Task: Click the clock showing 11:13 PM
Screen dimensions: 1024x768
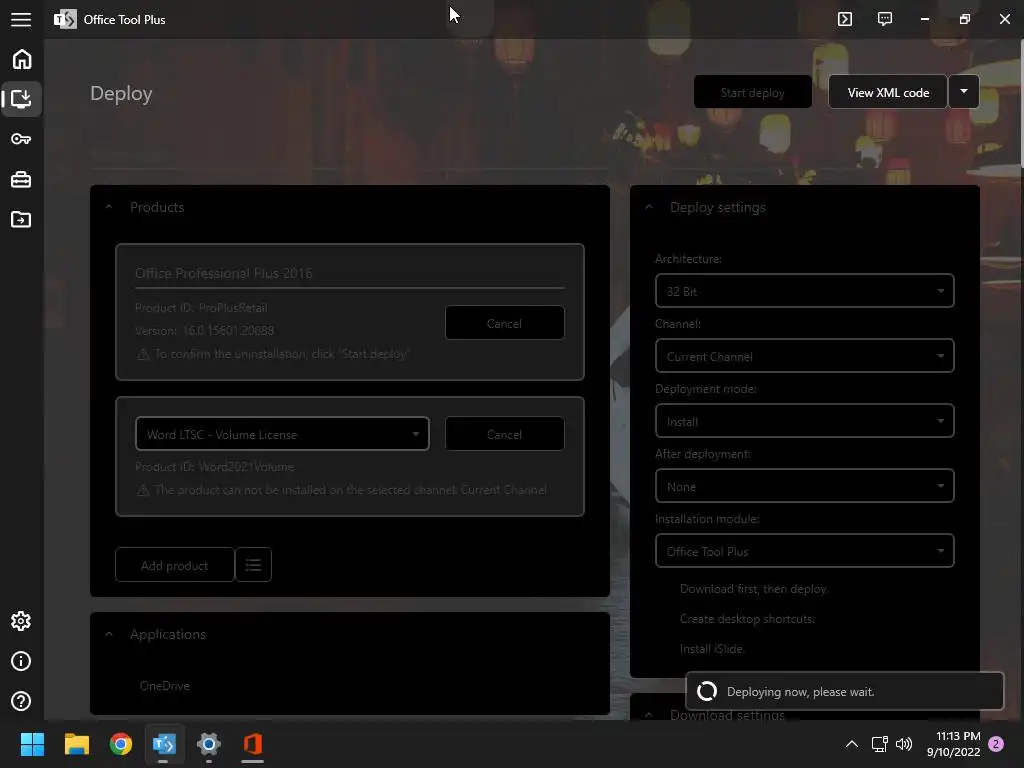Action: point(958,736)
